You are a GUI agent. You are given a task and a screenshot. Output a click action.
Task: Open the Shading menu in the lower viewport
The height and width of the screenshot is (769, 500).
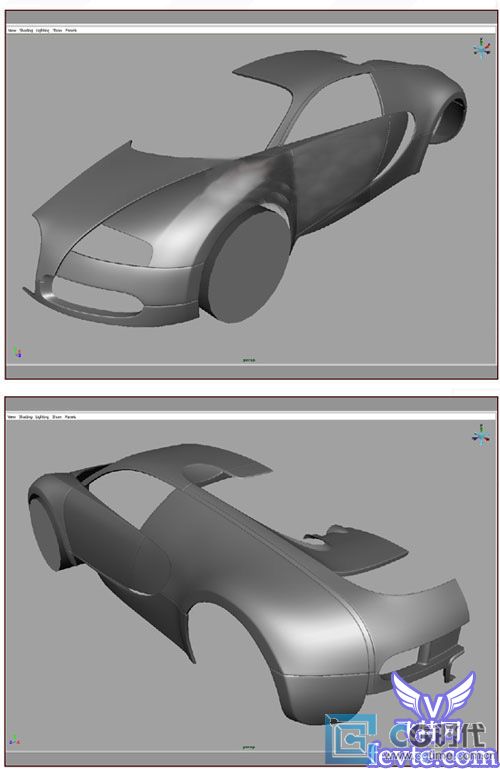click(26, 417)
